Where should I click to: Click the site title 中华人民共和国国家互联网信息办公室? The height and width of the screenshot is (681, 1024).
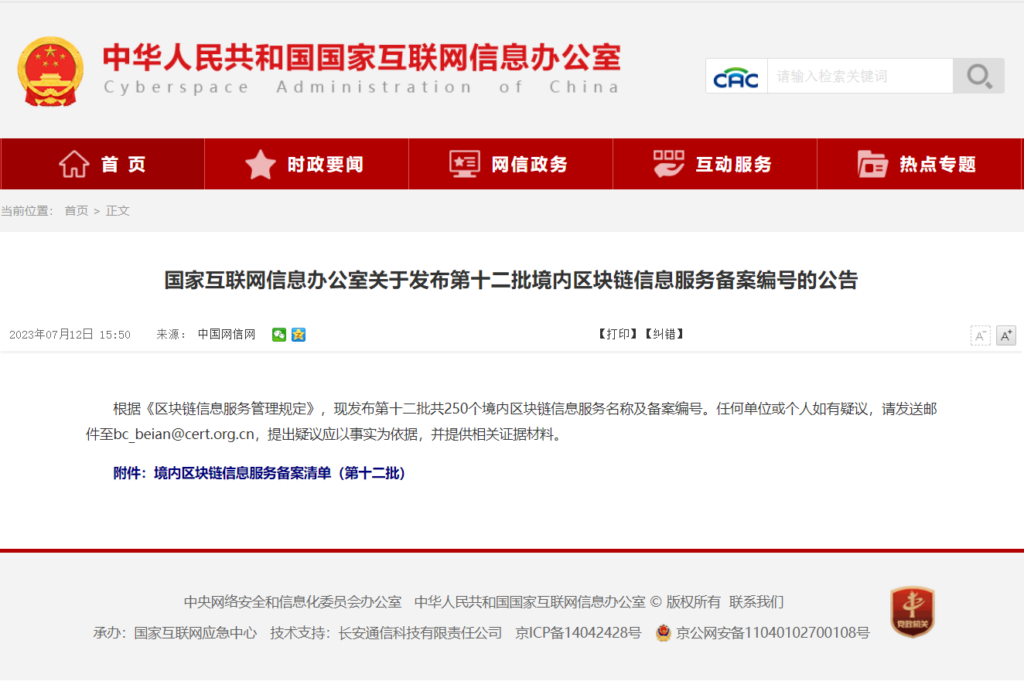(x=362, y=57)
